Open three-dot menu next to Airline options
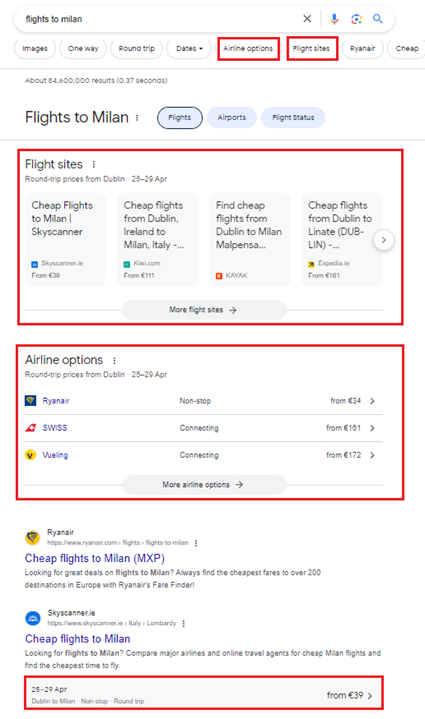The width and height of the screenshot is (425, 719). pos(114,360)
